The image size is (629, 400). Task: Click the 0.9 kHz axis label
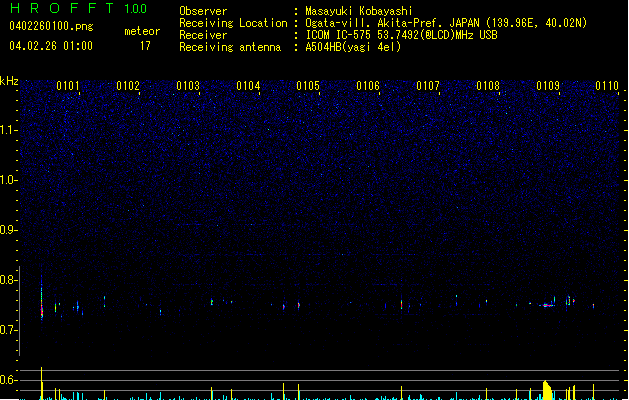9,230
